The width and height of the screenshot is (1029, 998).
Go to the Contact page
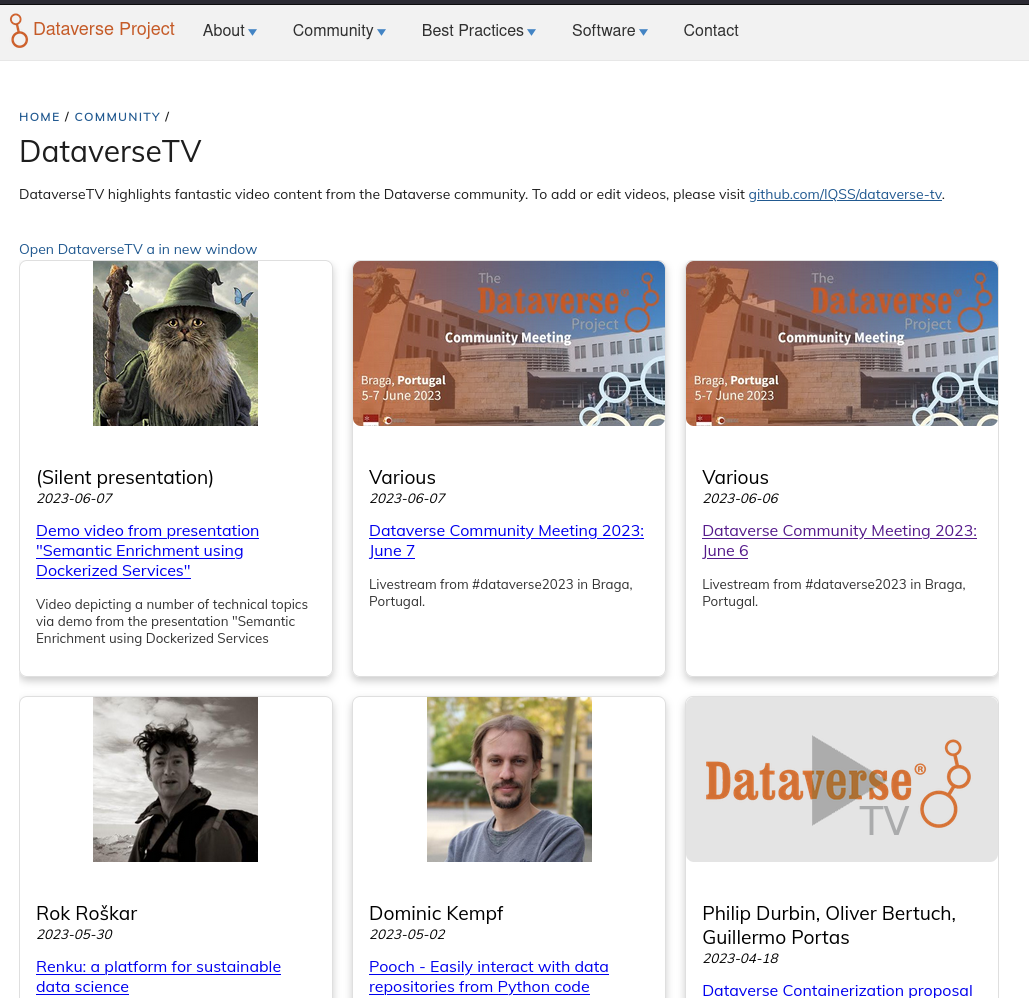710,31
